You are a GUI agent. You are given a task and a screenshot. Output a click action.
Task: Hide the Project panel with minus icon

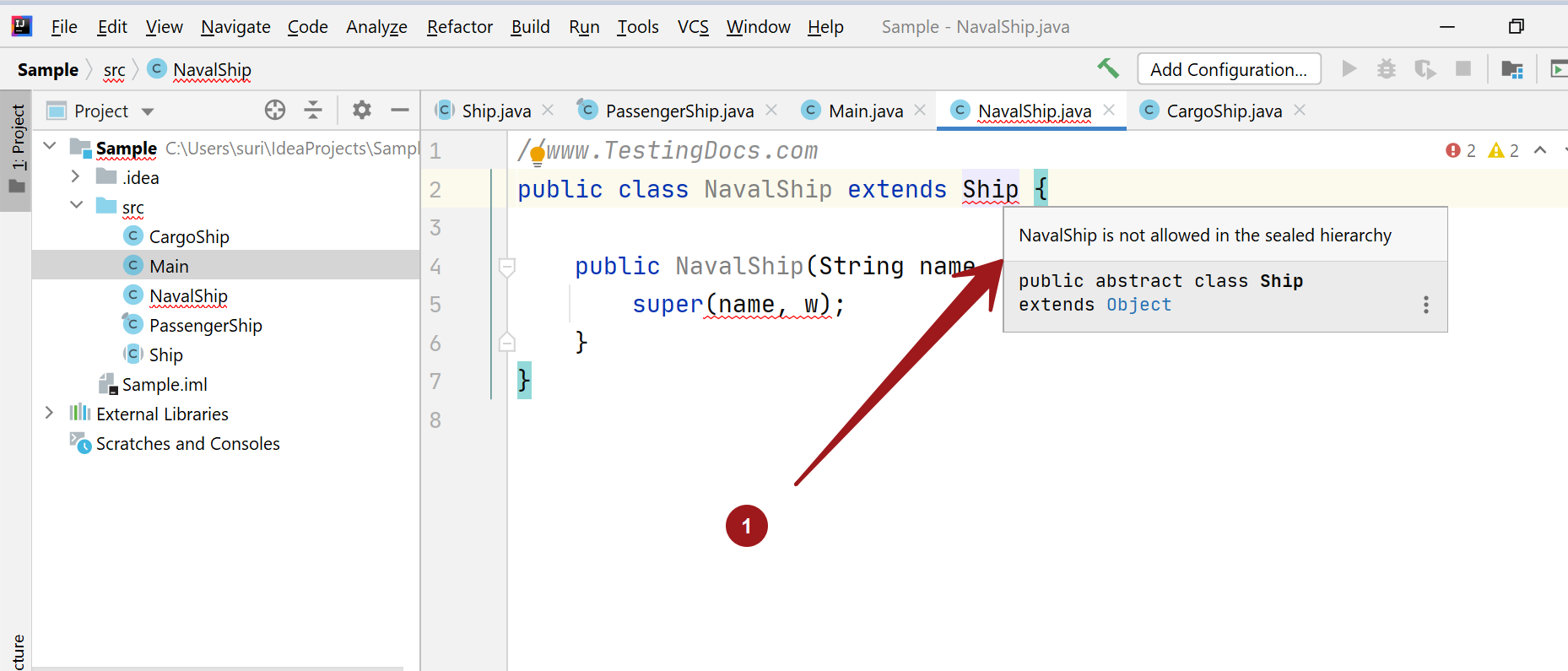point(400,110)
